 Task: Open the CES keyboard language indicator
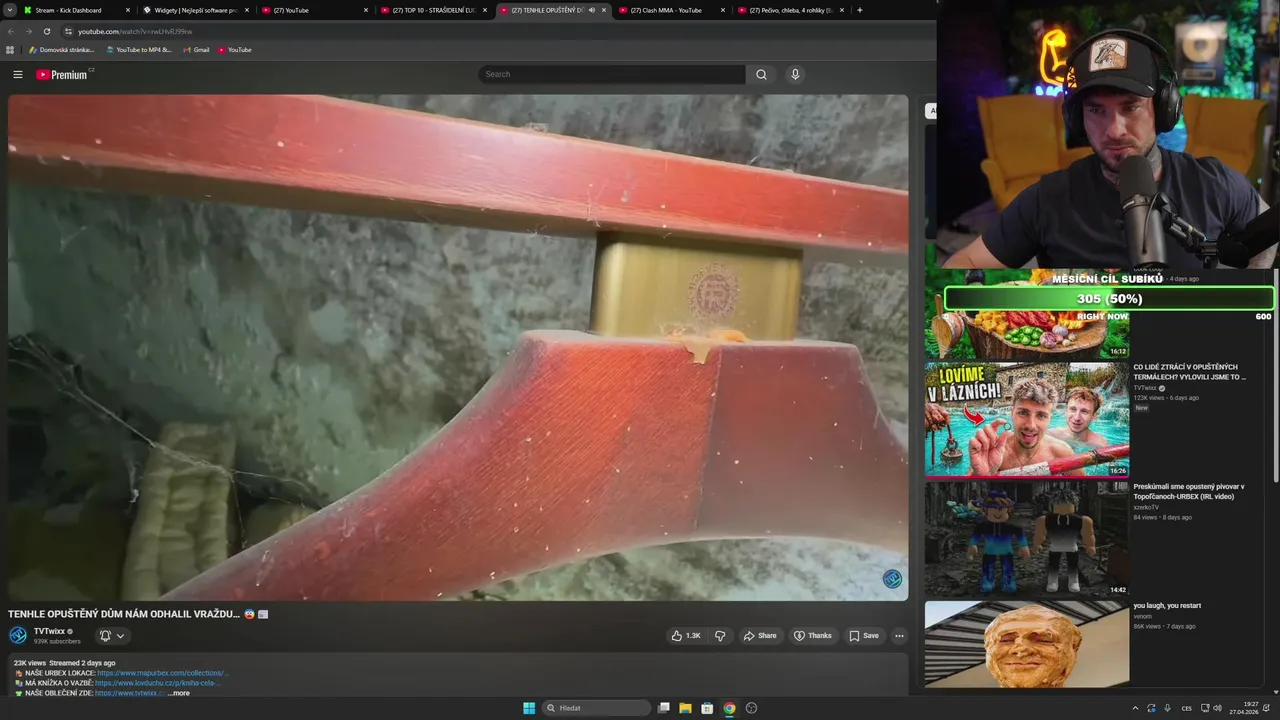click(x=1187, y=708)
